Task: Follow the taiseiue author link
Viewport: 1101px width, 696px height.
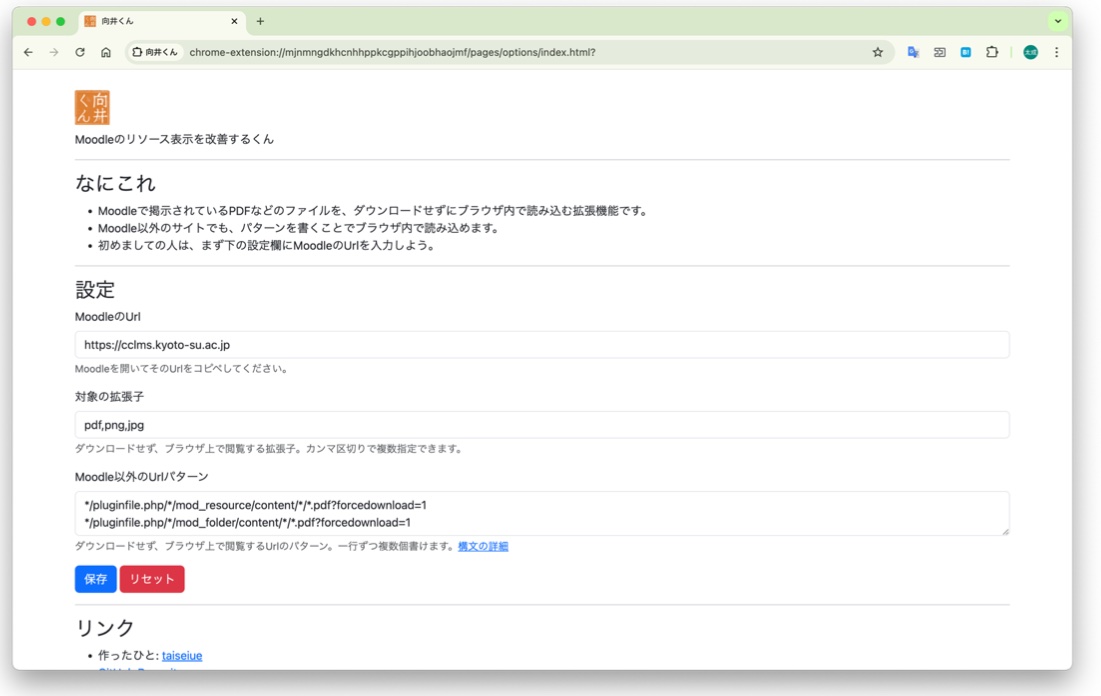Action: coord(182,655)
